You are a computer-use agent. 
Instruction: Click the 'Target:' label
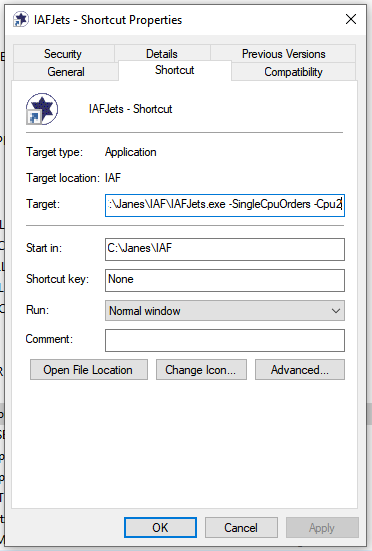pyautogui.click(x=43, y=204)
